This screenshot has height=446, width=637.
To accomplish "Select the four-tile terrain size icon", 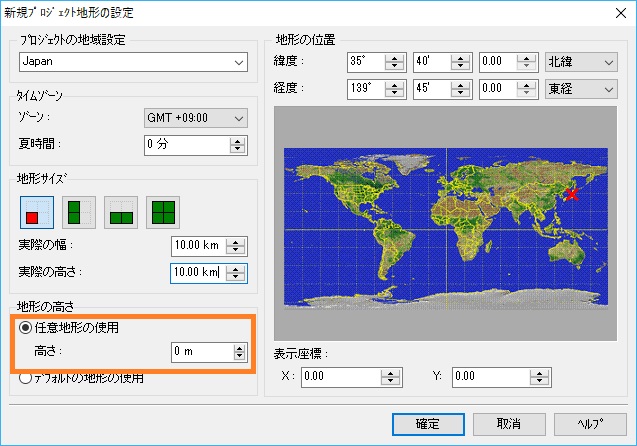I will (162, 212).
